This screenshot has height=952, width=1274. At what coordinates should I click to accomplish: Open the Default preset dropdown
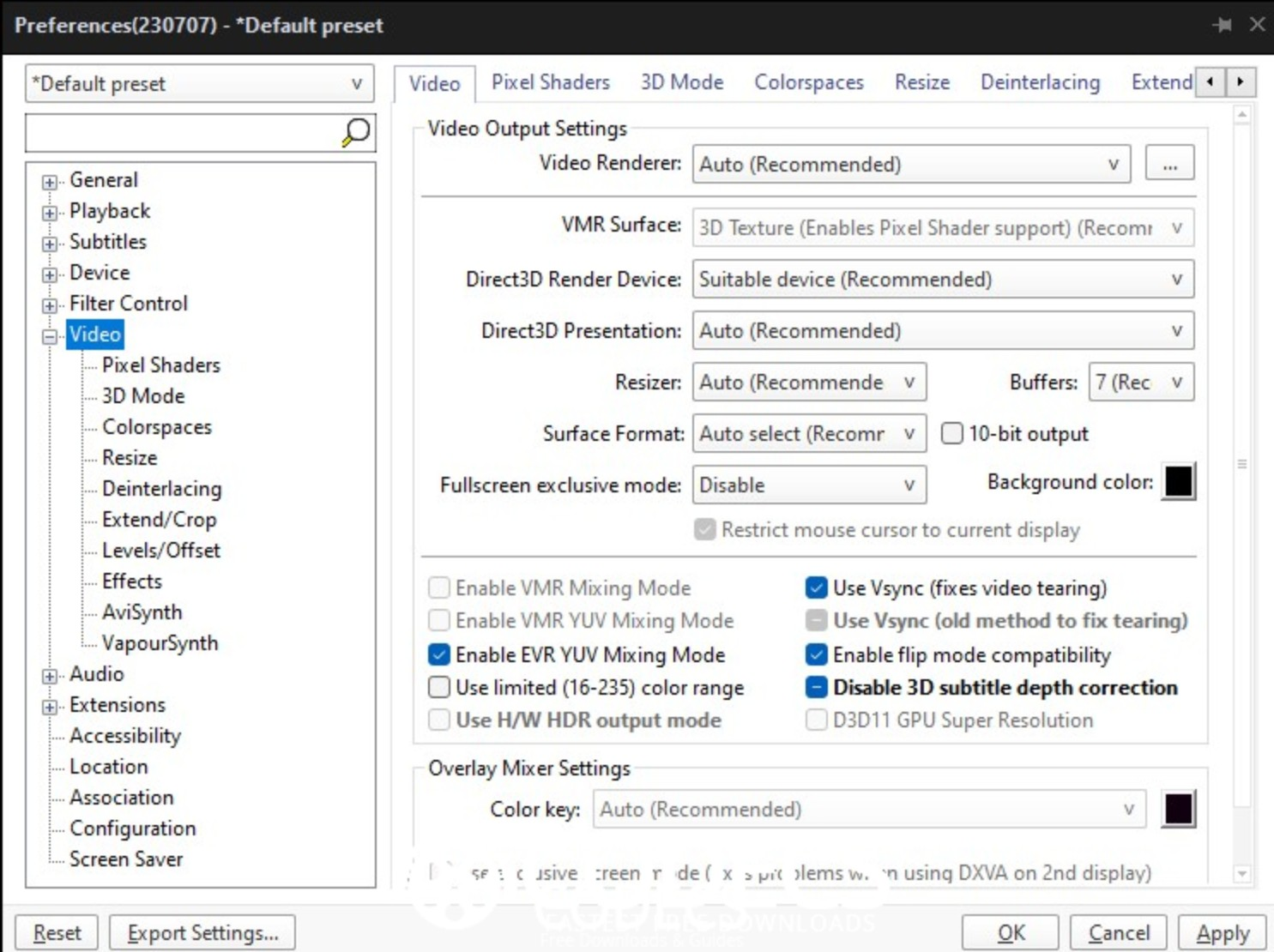(x=200, y=83)
